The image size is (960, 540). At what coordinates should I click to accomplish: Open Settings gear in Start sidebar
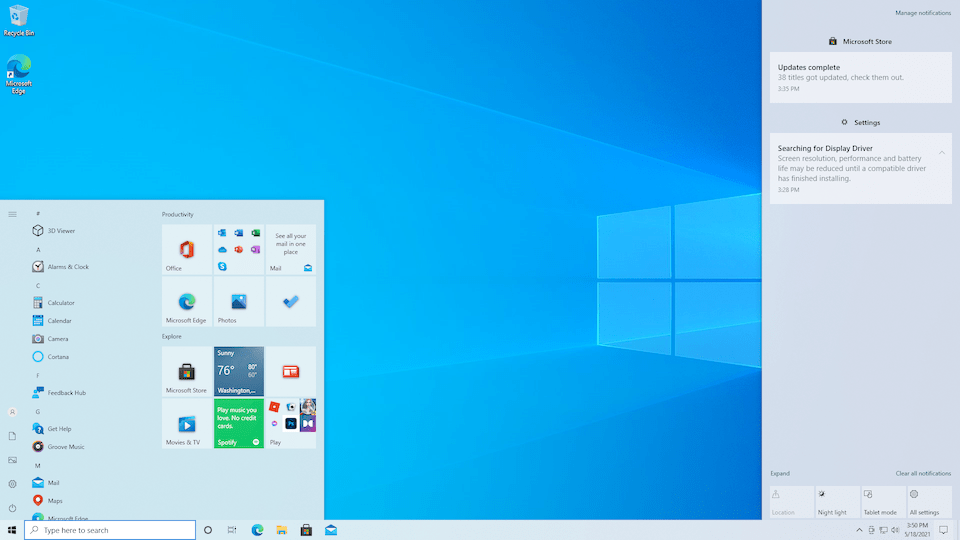(12, 484)
